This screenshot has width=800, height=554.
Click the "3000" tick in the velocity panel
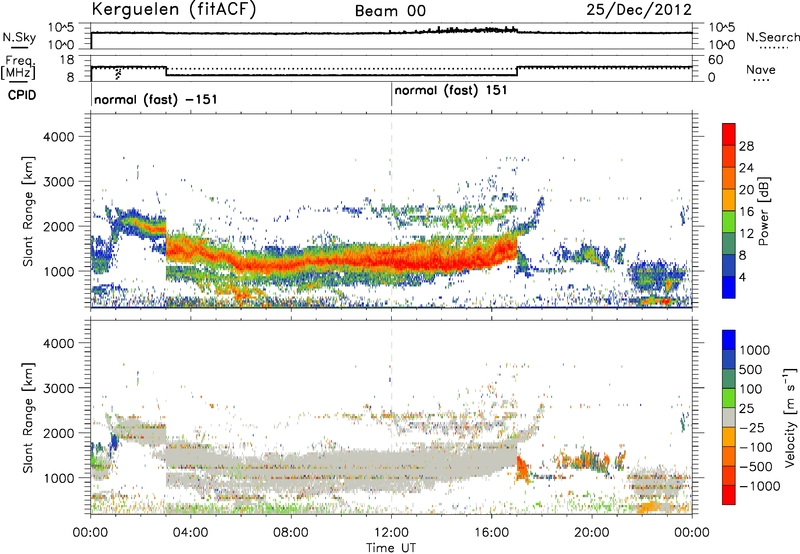58,388
